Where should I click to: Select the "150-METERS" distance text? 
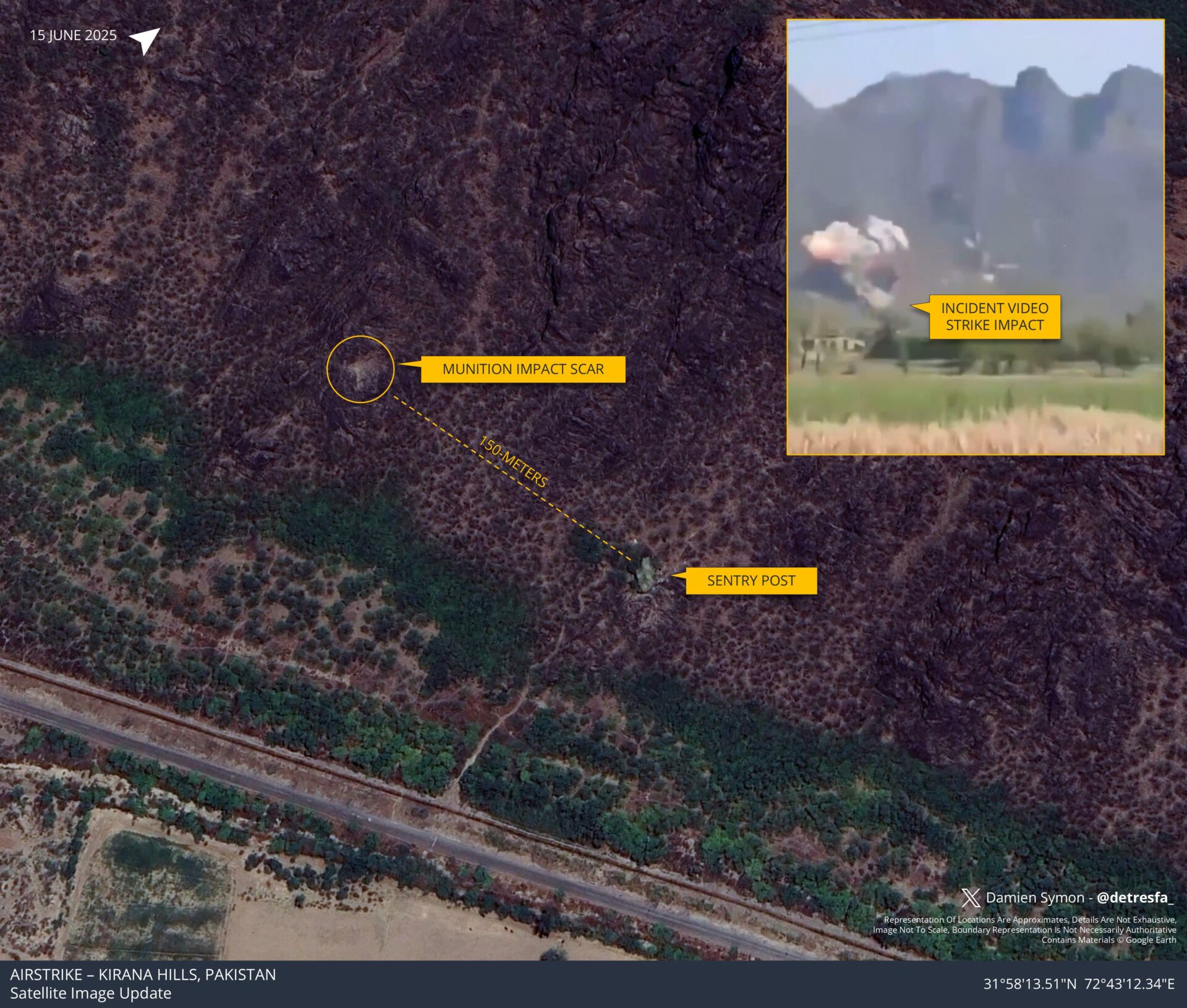coord(513,462)
